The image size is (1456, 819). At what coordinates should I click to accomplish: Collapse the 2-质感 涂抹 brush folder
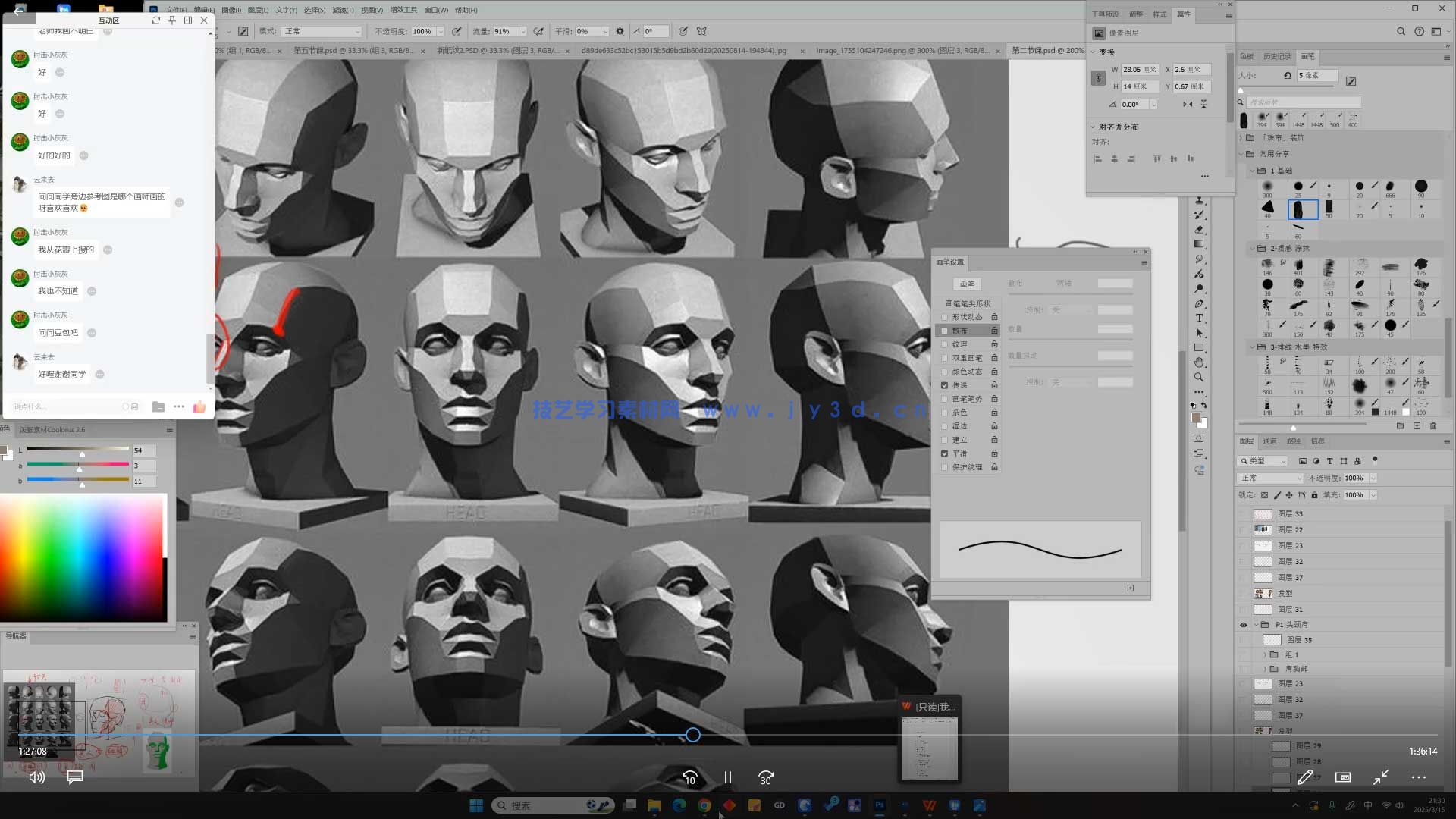(x=1252, y=248)
